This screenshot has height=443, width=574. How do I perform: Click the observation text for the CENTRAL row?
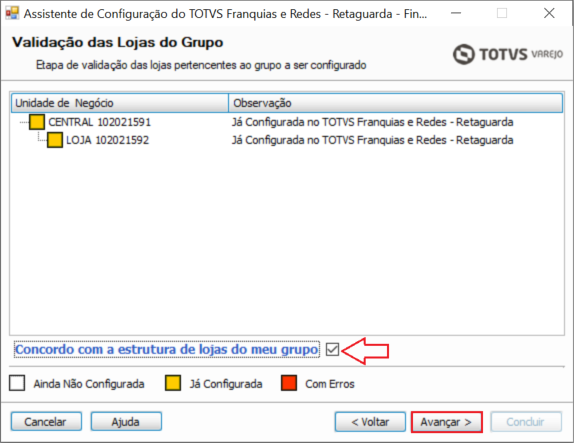tap(372, 122)
